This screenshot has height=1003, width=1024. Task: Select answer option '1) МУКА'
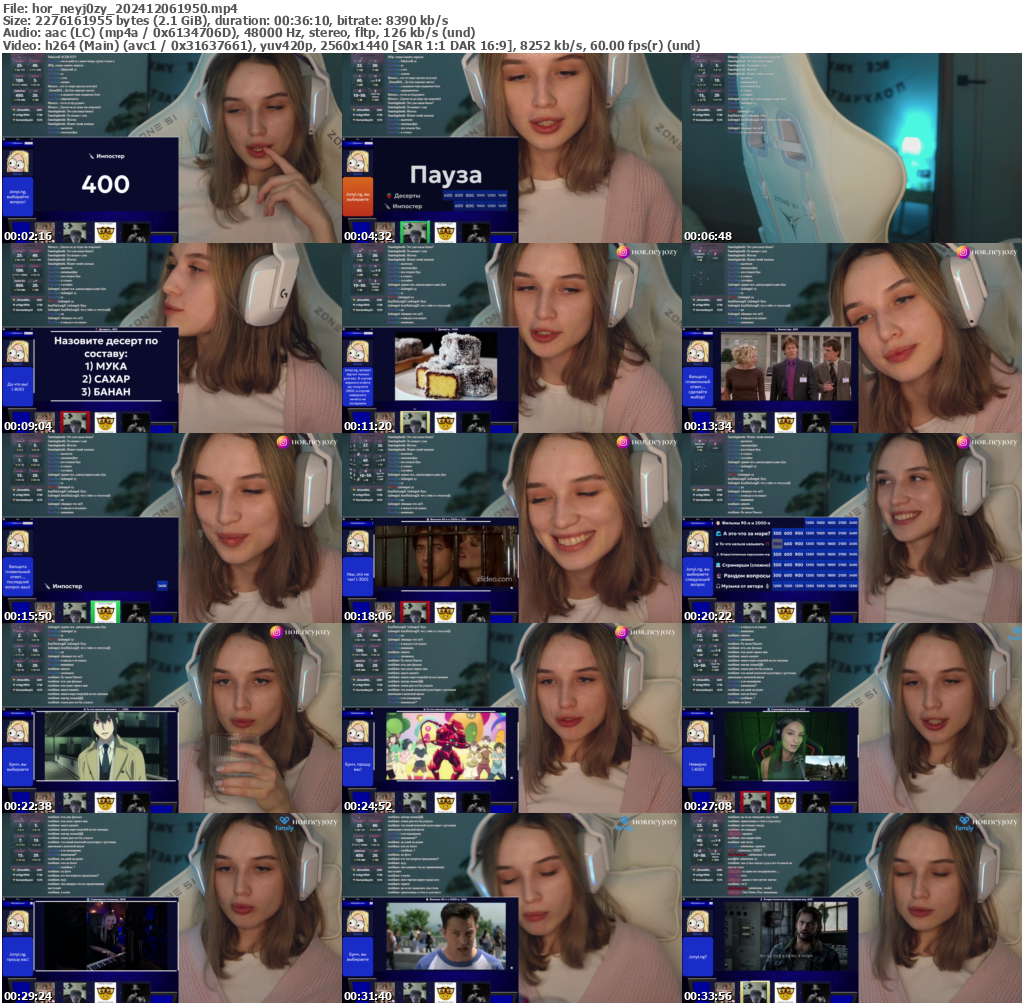[x=105, y=367]
